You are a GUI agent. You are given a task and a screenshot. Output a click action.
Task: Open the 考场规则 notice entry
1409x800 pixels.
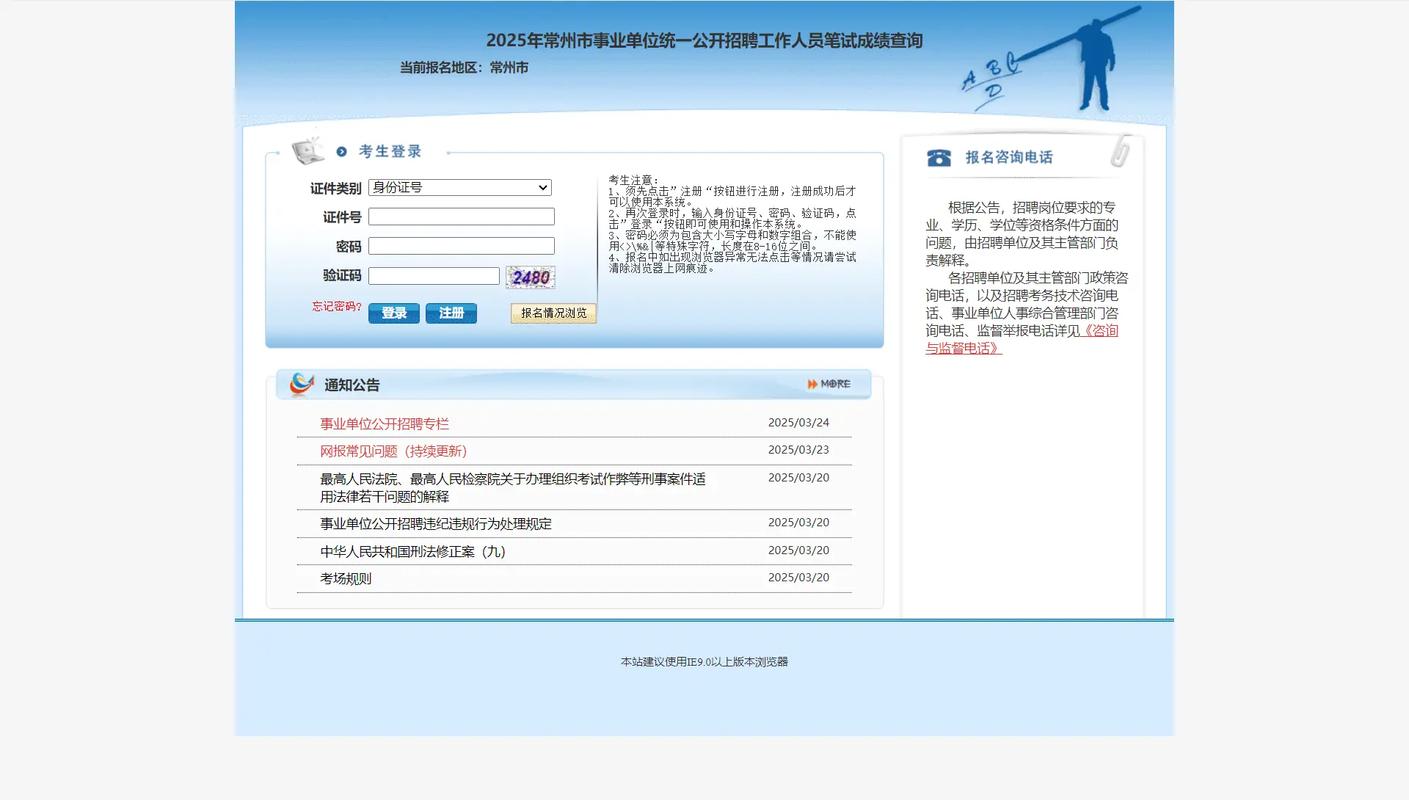(345, 577)
